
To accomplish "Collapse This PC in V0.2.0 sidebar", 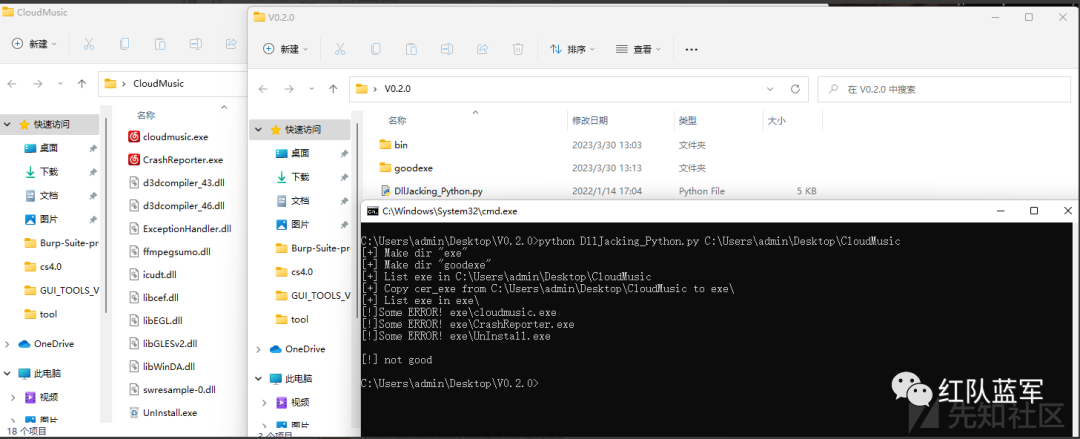I will [x=258, y=378].
